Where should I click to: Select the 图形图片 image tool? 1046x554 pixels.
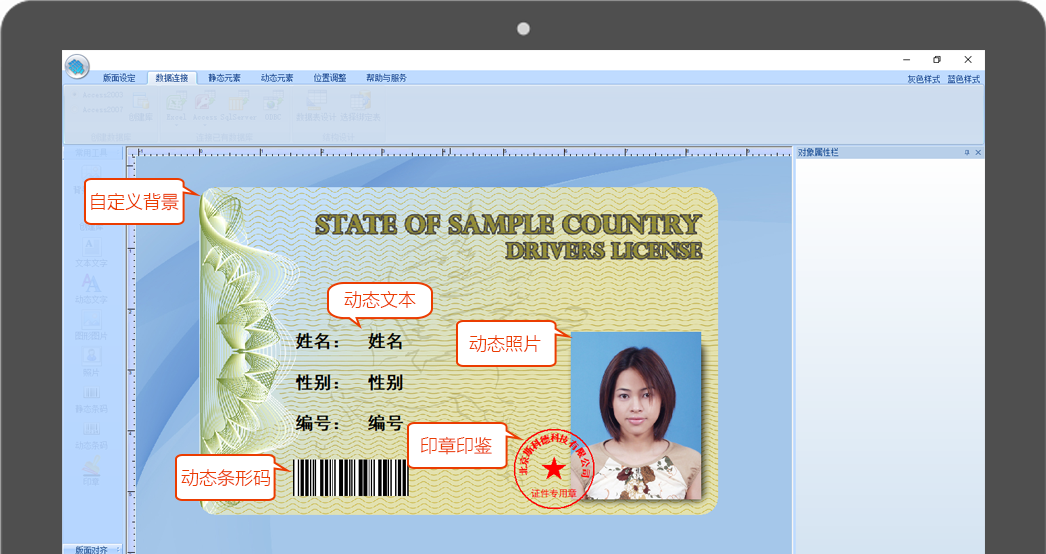coord(91,325)
